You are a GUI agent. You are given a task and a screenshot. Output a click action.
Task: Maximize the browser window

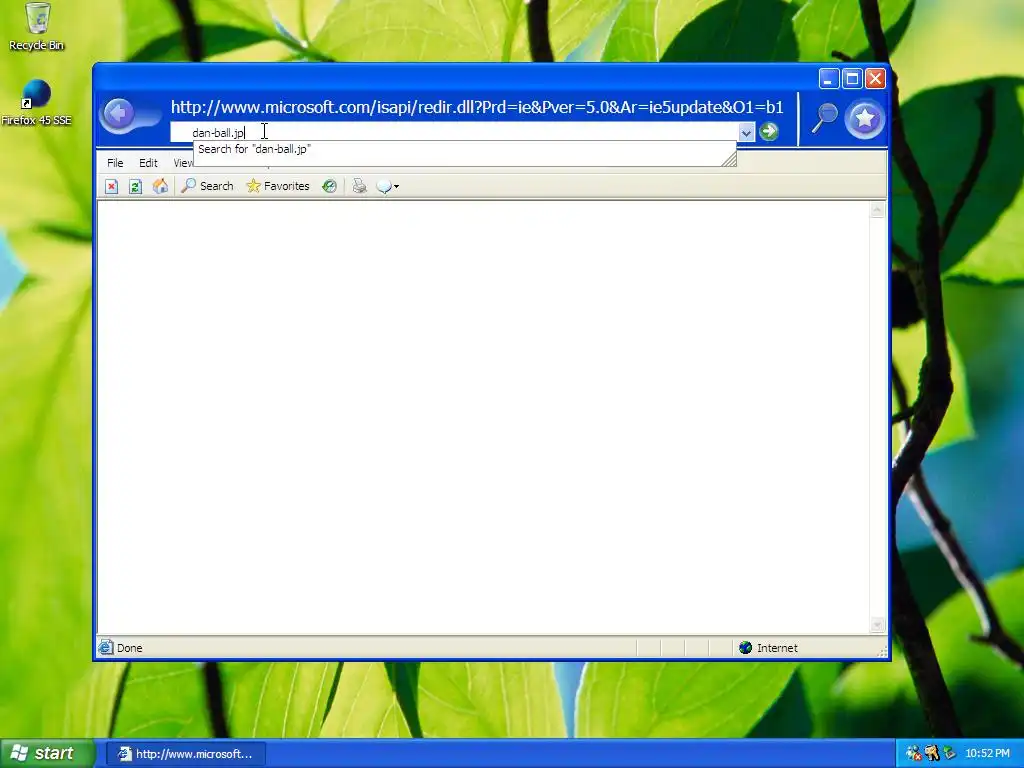pyautogui.click(x=852, y=79)
